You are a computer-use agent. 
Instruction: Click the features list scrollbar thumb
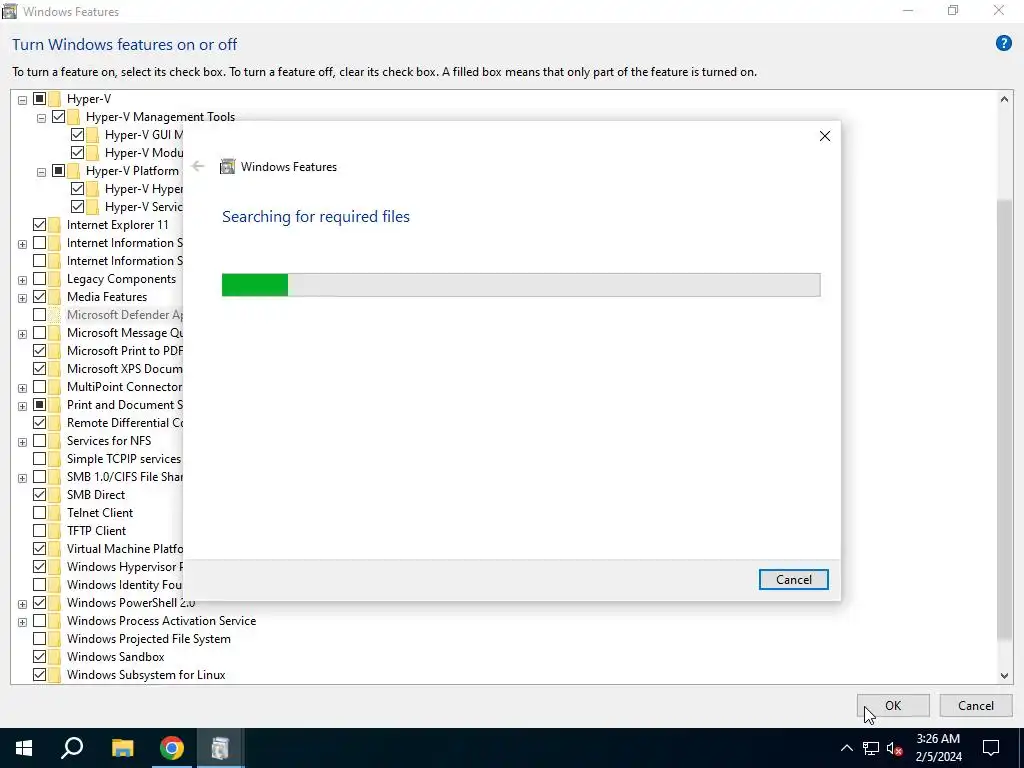pos(1004,418)
